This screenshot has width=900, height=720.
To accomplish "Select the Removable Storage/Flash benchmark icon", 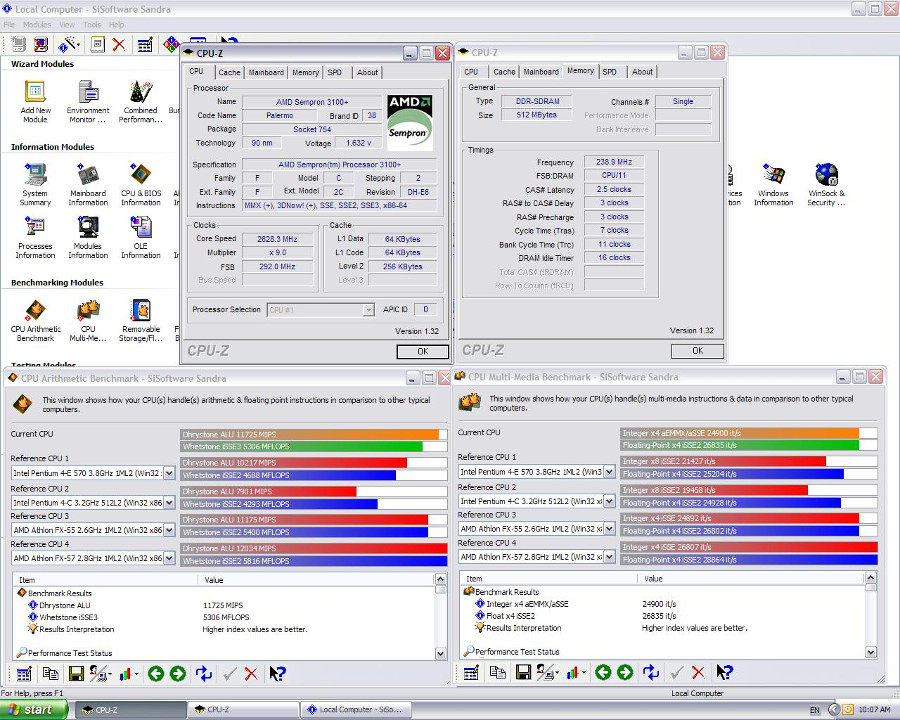I will click(141, 321).
